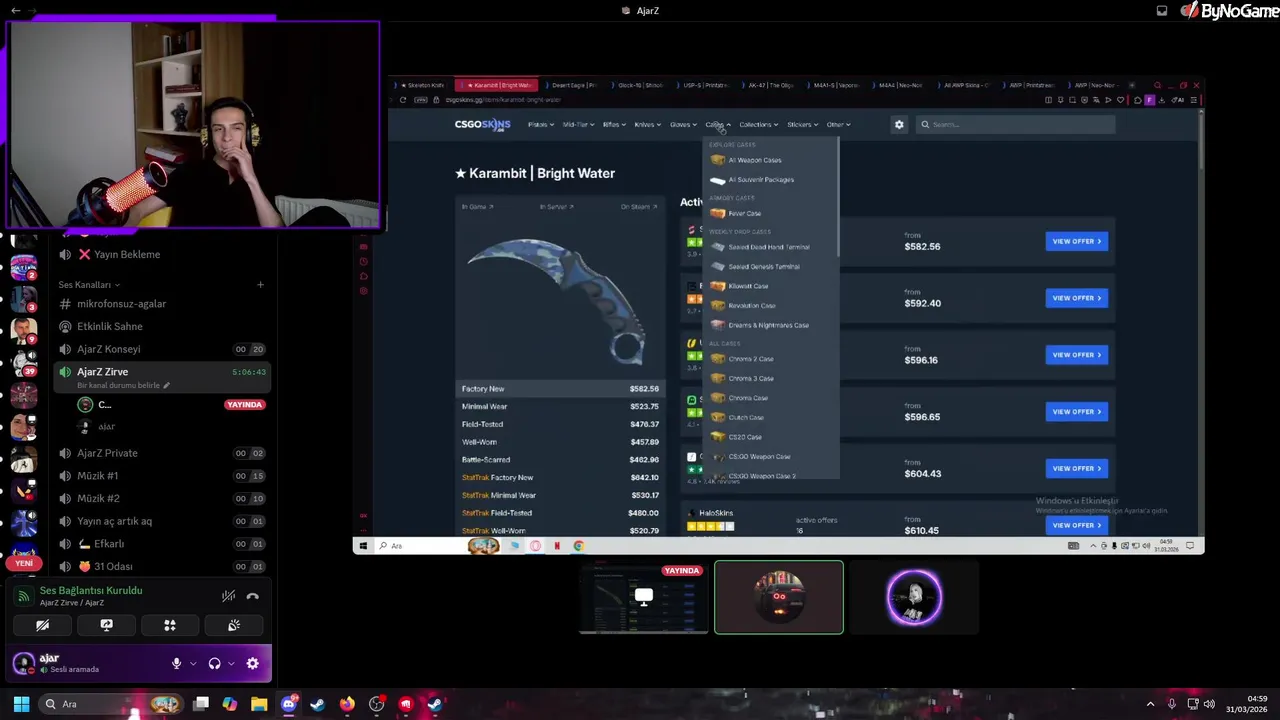The height and width of the screenshot is (720, 1280).
Task: Disconnect from voice call
Action: click(253, 596)
